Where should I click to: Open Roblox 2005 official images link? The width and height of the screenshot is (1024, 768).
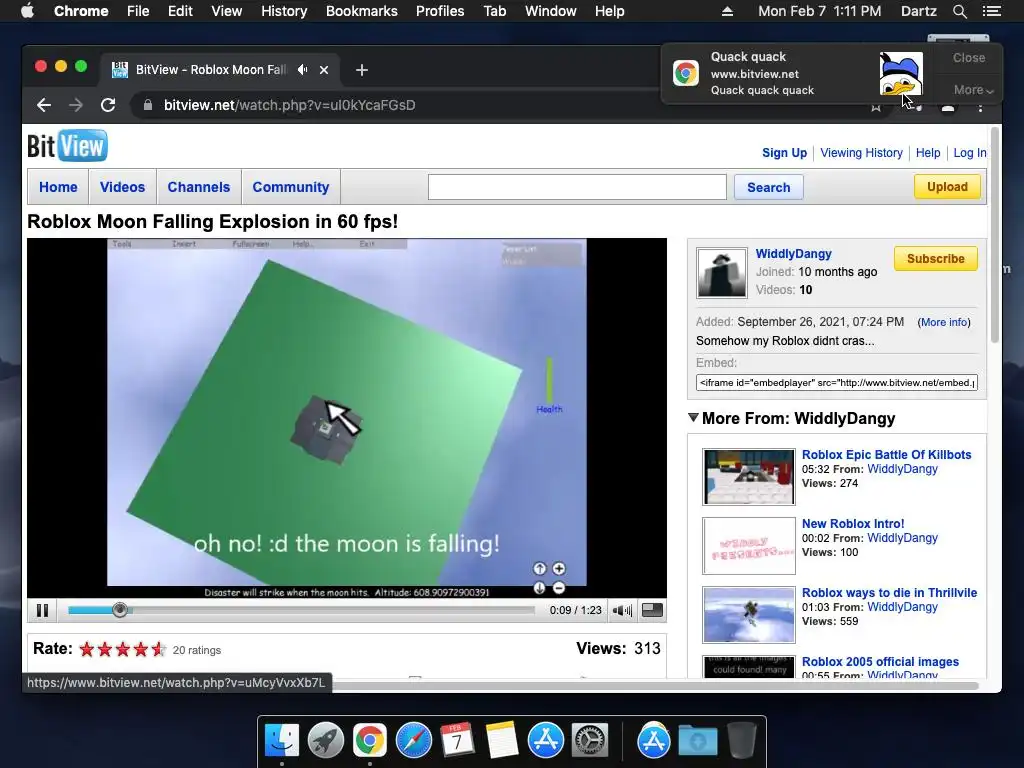click(880, 662)
